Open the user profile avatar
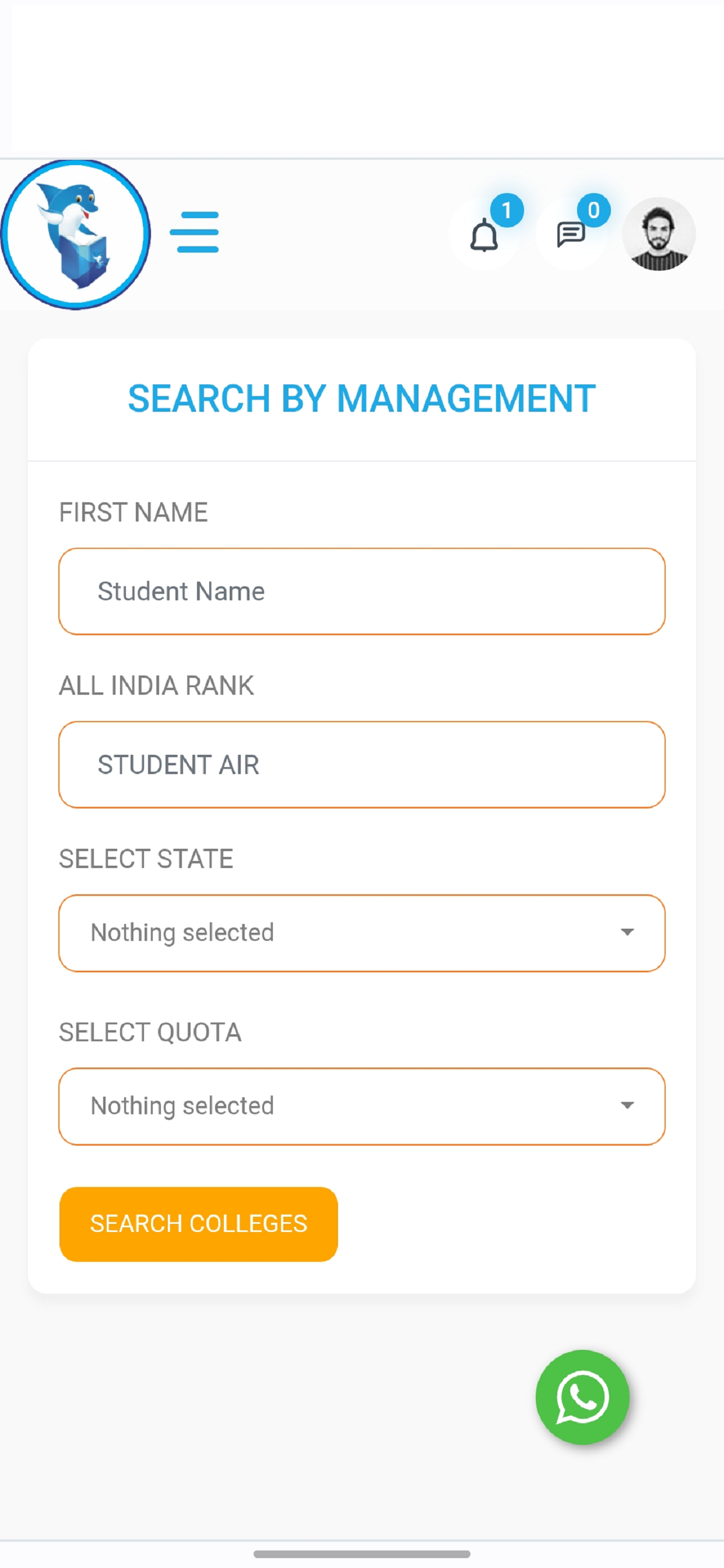This screenshot has width=724, height=1568. pos(658,234)
